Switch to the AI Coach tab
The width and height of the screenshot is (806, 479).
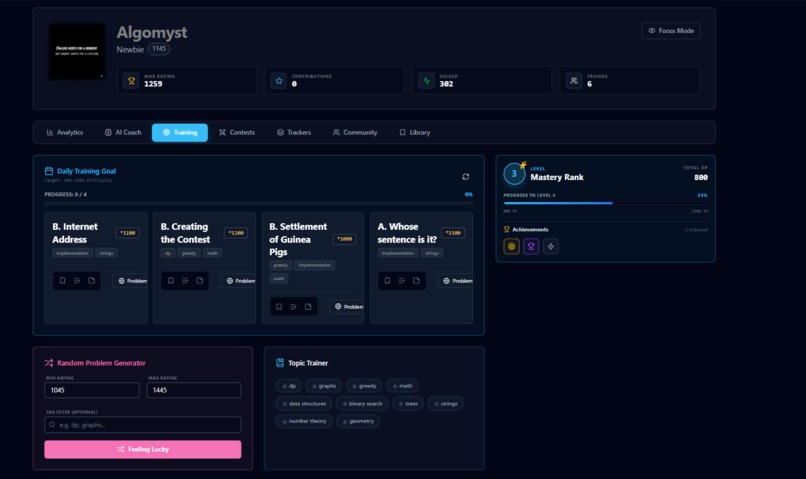[x=123, y=133]
